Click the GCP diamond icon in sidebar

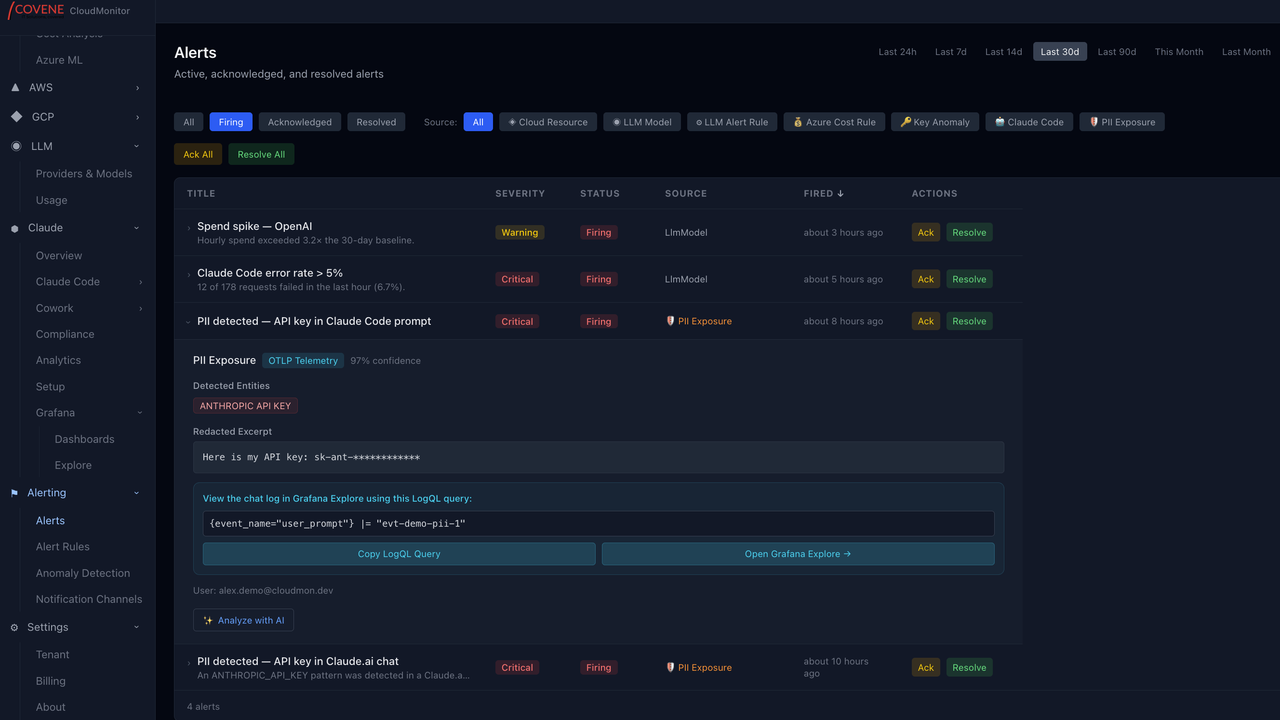15,117
